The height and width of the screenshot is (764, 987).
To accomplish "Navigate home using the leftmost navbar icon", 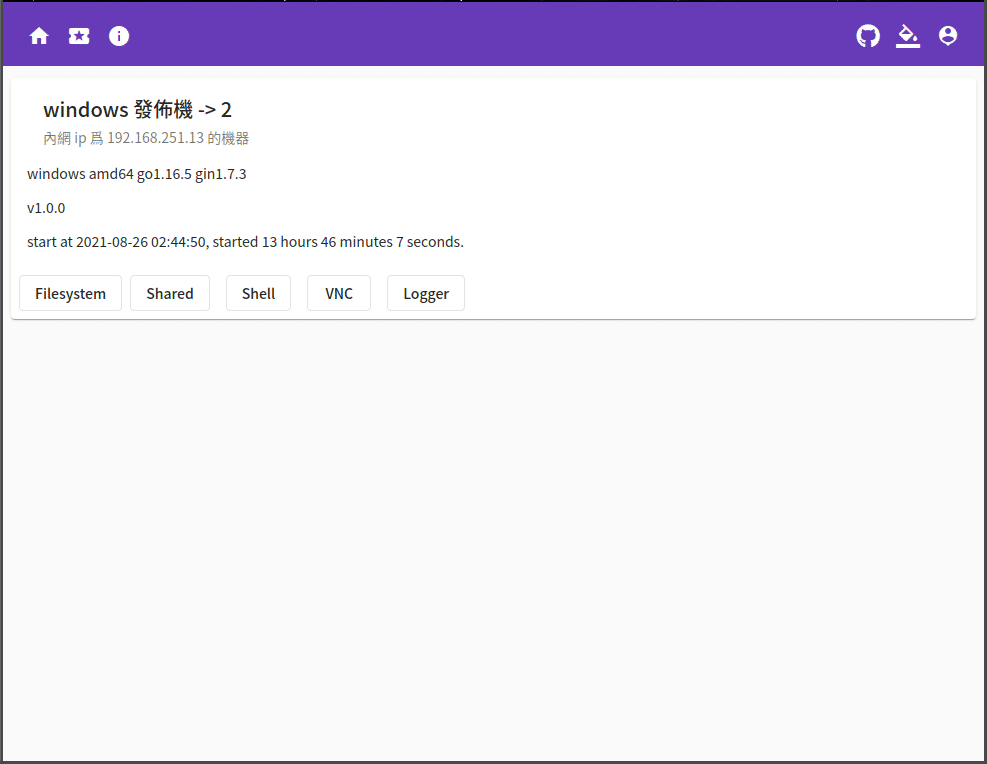I will point(38,35).
